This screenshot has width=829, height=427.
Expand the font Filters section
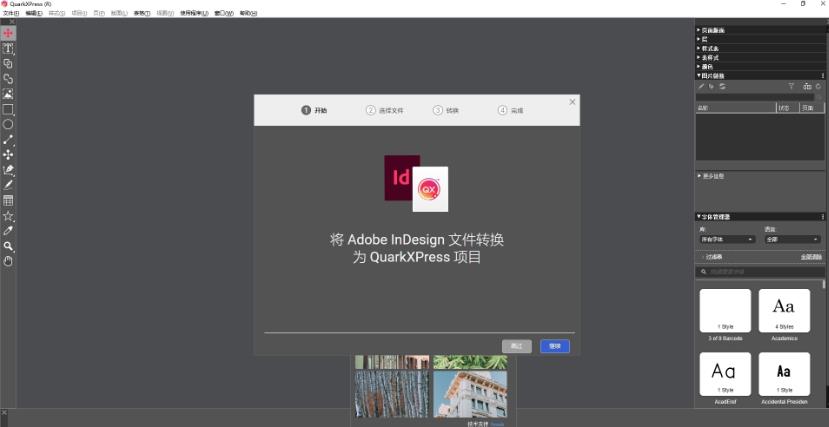click(x=712, y=257)
